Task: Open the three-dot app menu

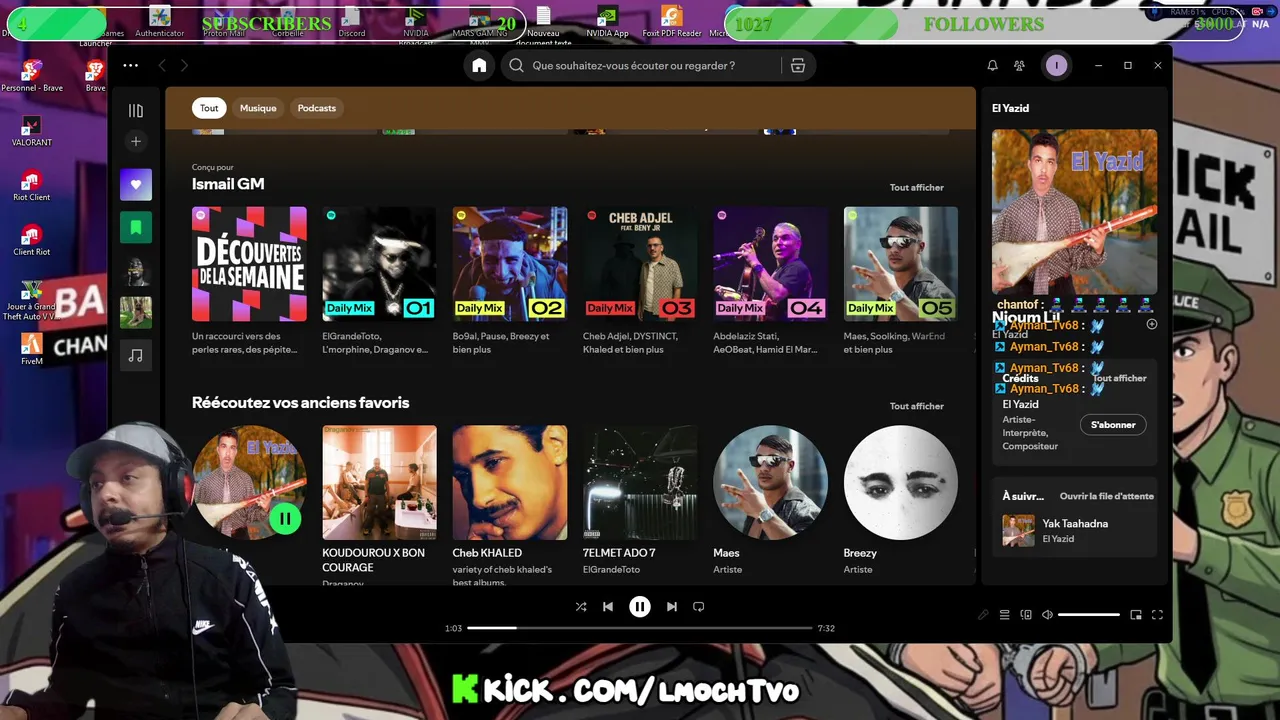Action: click(131, 65)
